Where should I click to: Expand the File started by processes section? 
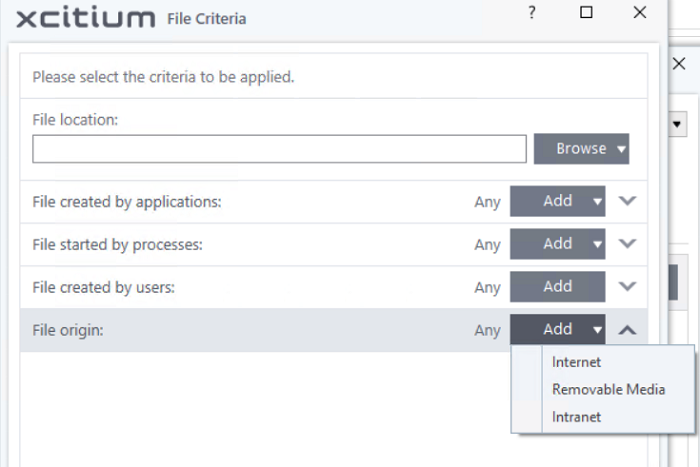click(x=627, y=243)
